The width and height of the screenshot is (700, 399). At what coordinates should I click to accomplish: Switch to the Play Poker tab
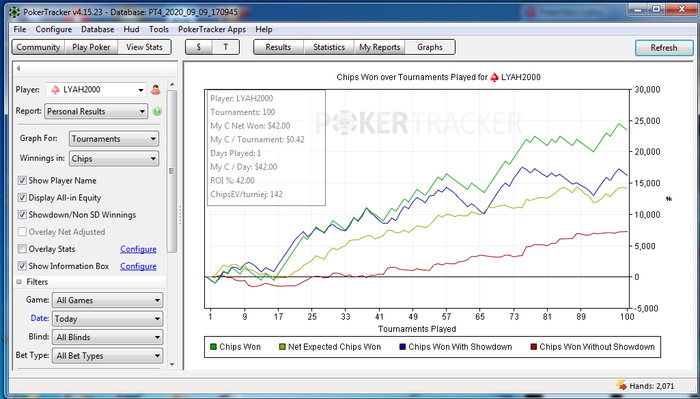pos(91,47)
